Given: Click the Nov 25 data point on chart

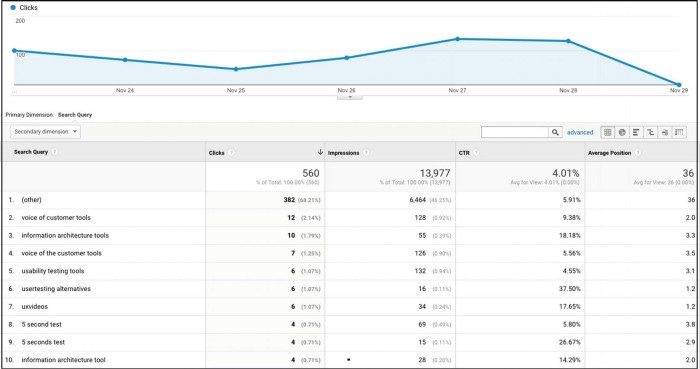Looking at the screenshot, I should tap(236, 69).
